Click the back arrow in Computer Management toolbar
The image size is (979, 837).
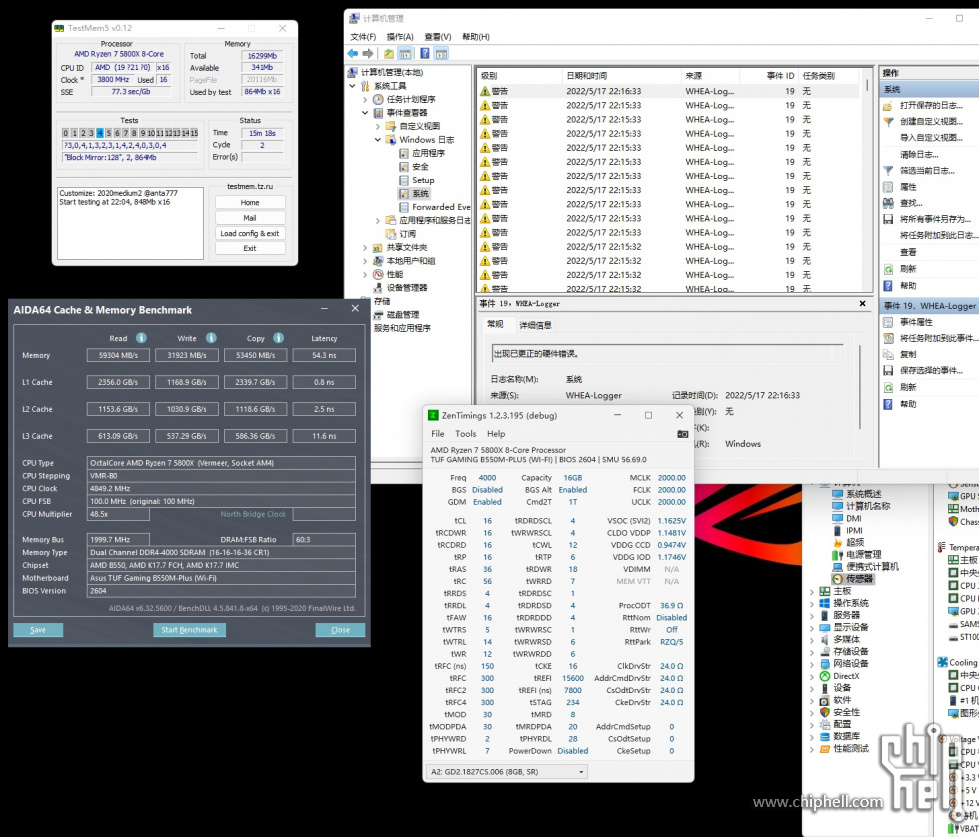(x=353, y=54)
